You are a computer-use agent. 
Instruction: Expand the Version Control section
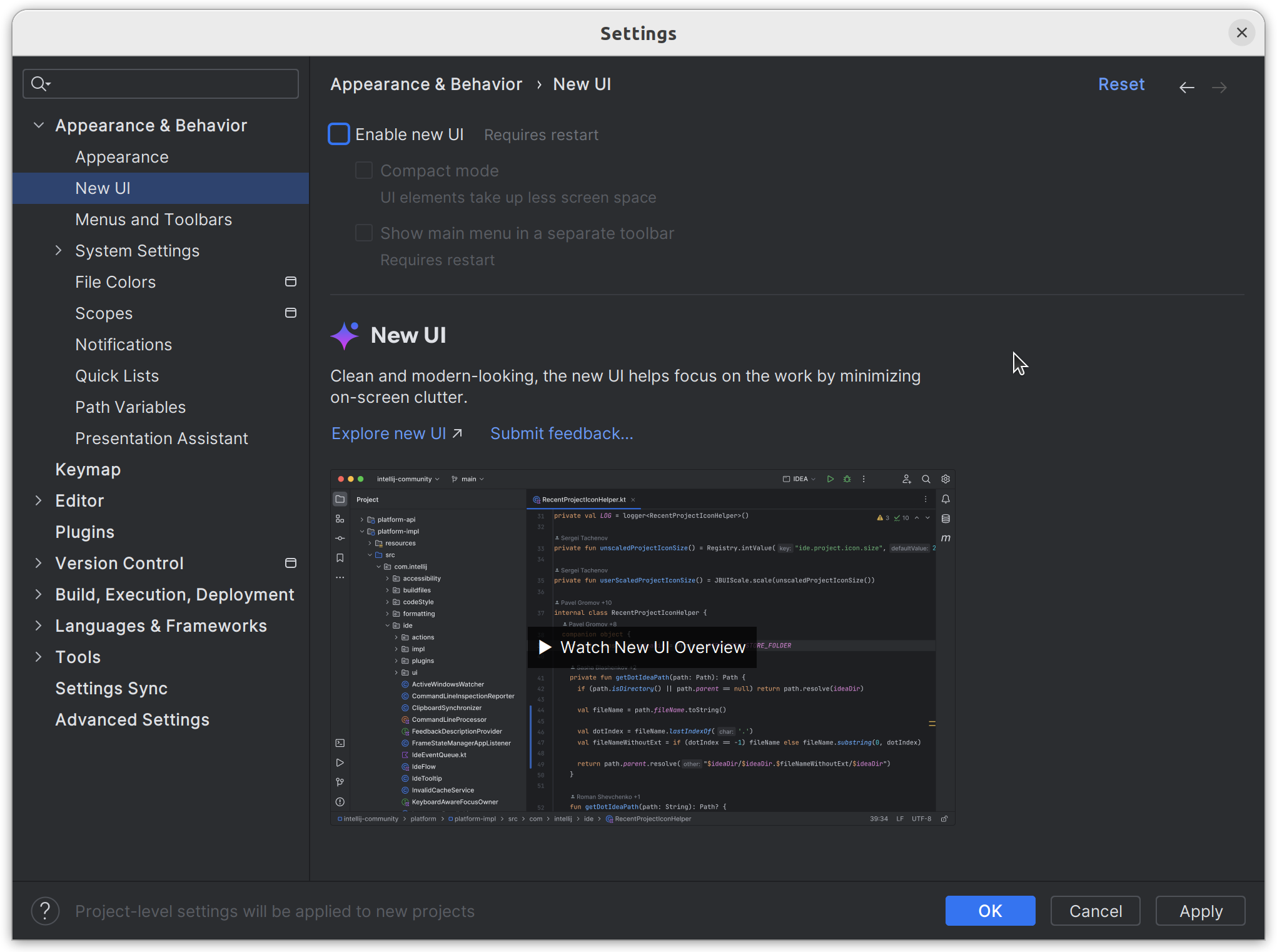point(39,563)
